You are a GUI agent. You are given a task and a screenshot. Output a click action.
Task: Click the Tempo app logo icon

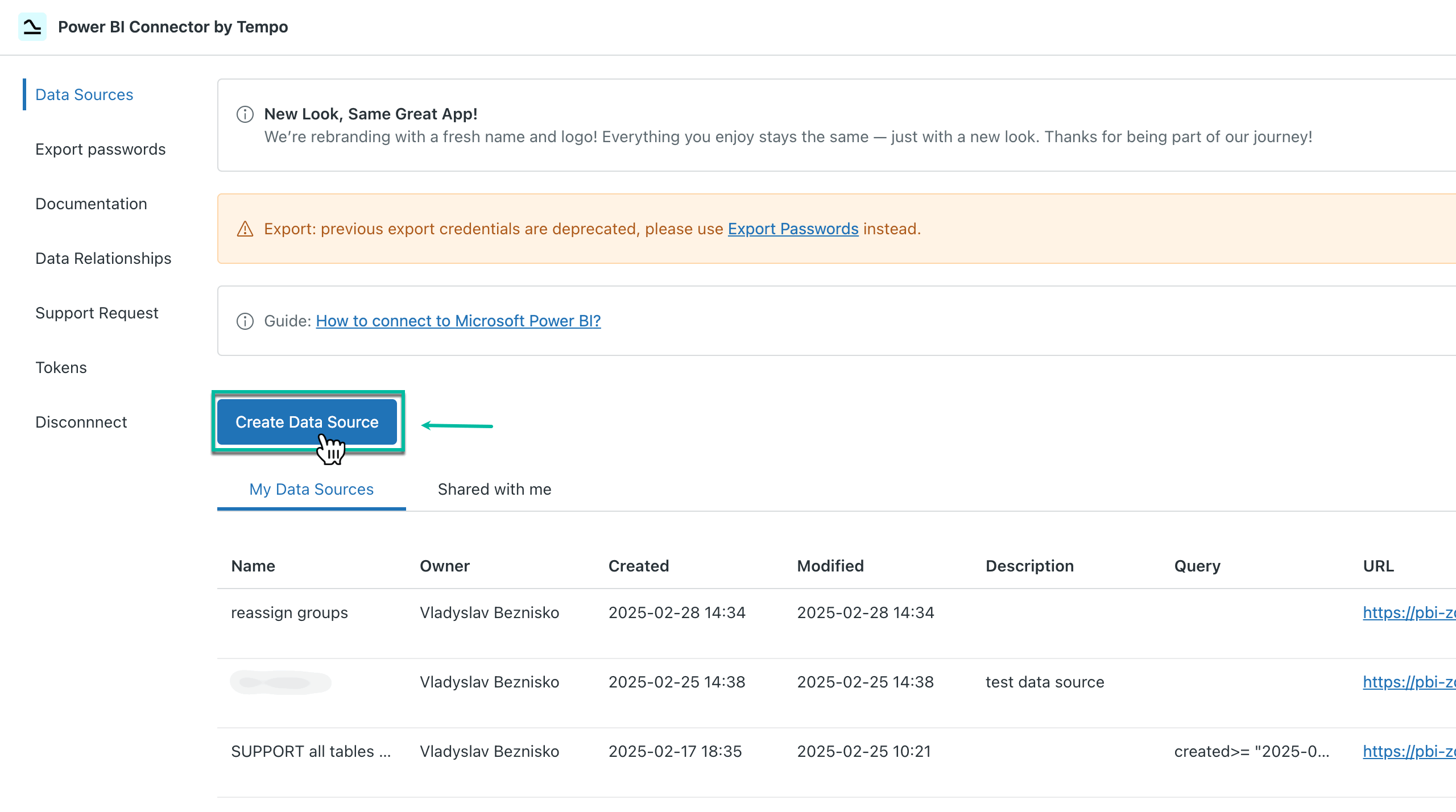click(32, 26)
